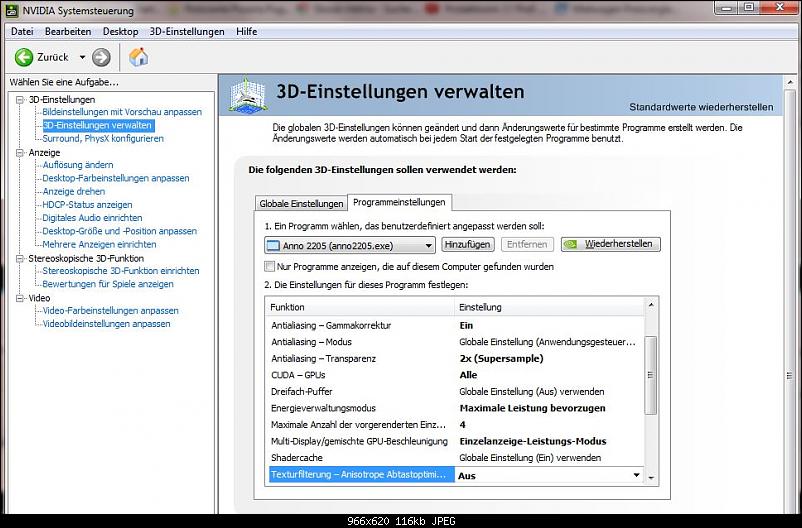Open HDCP-Status anzeigen
Screen dimensions: 802x528
pyautogui.click(x=87, y=205)
